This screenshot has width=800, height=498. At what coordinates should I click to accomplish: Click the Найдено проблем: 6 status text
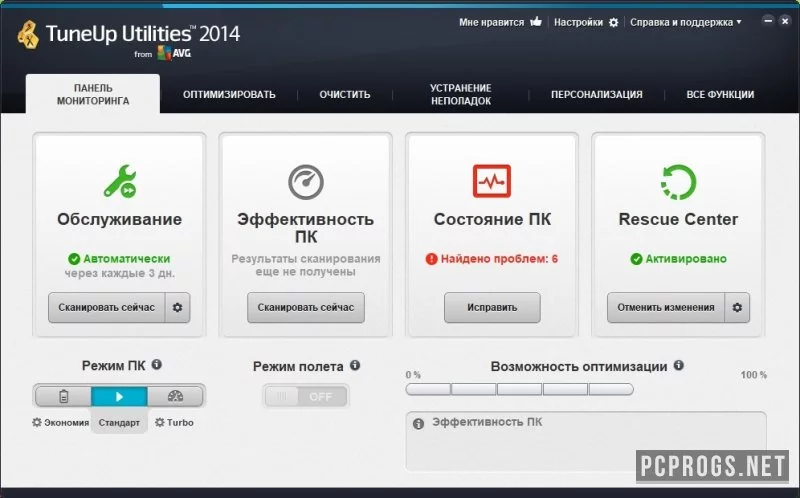pos(499,259)
